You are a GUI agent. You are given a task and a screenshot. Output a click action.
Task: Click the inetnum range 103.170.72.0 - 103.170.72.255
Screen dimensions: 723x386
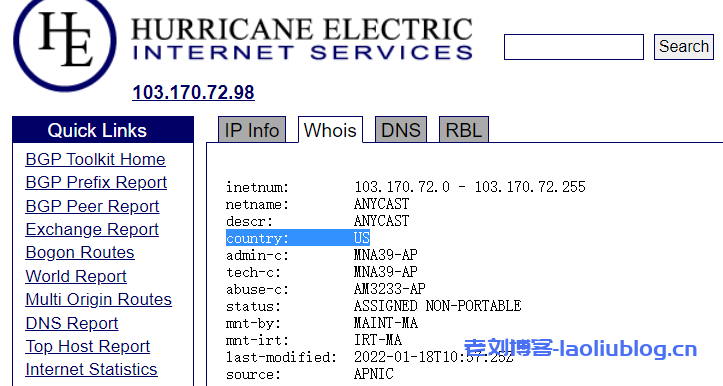tap(469, 187)
